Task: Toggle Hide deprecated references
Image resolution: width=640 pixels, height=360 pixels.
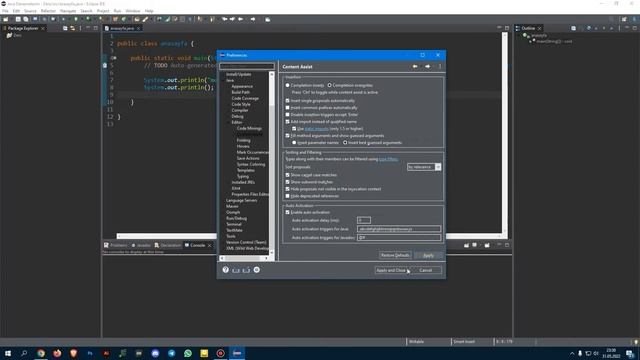Action: coord(287,196)
